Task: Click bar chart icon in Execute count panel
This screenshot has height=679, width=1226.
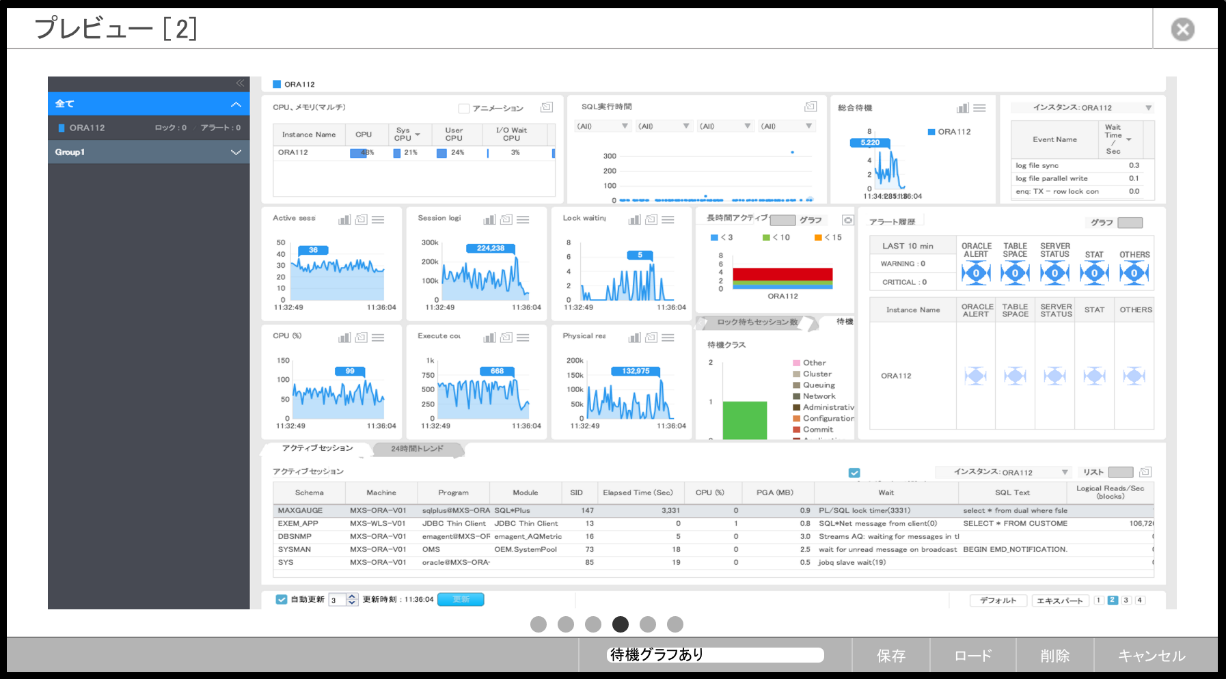Action: point(490,337)
